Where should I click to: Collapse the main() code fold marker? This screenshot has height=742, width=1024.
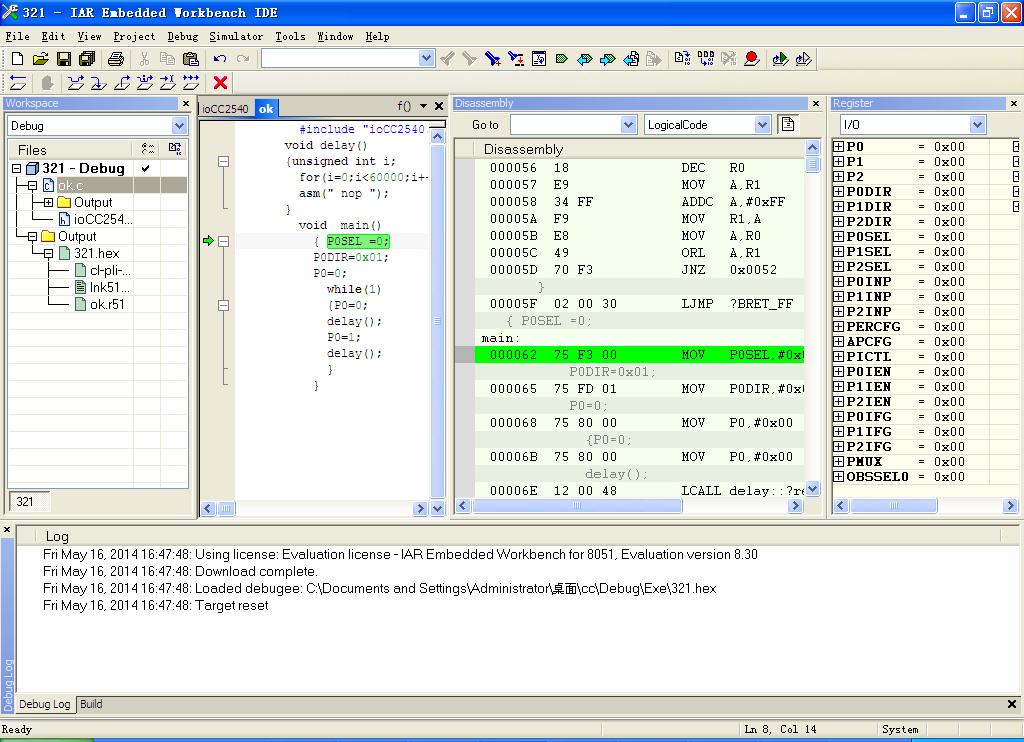coord(223,241)
